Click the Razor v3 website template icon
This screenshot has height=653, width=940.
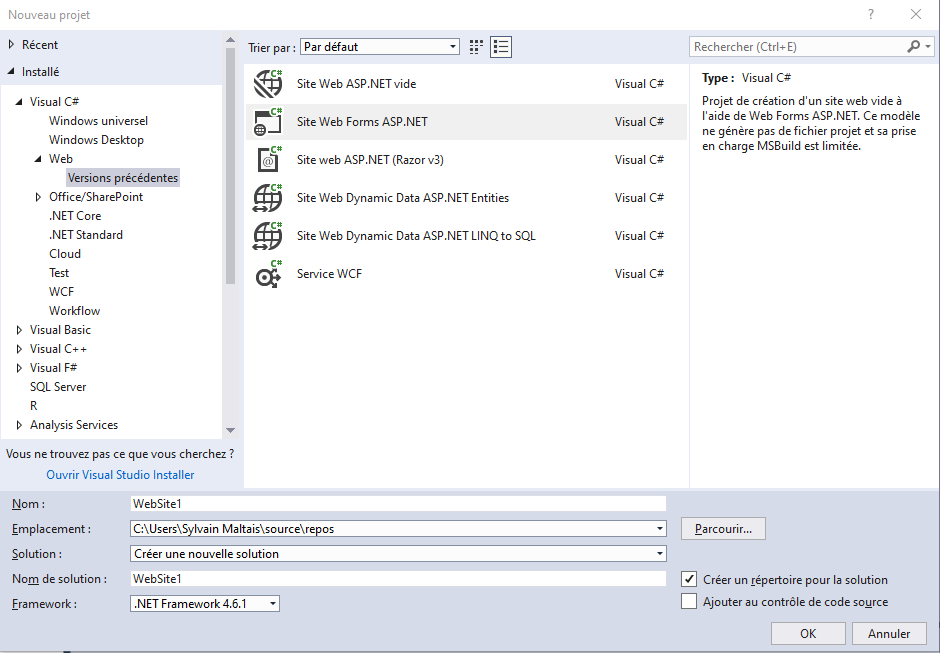point(268,160)
